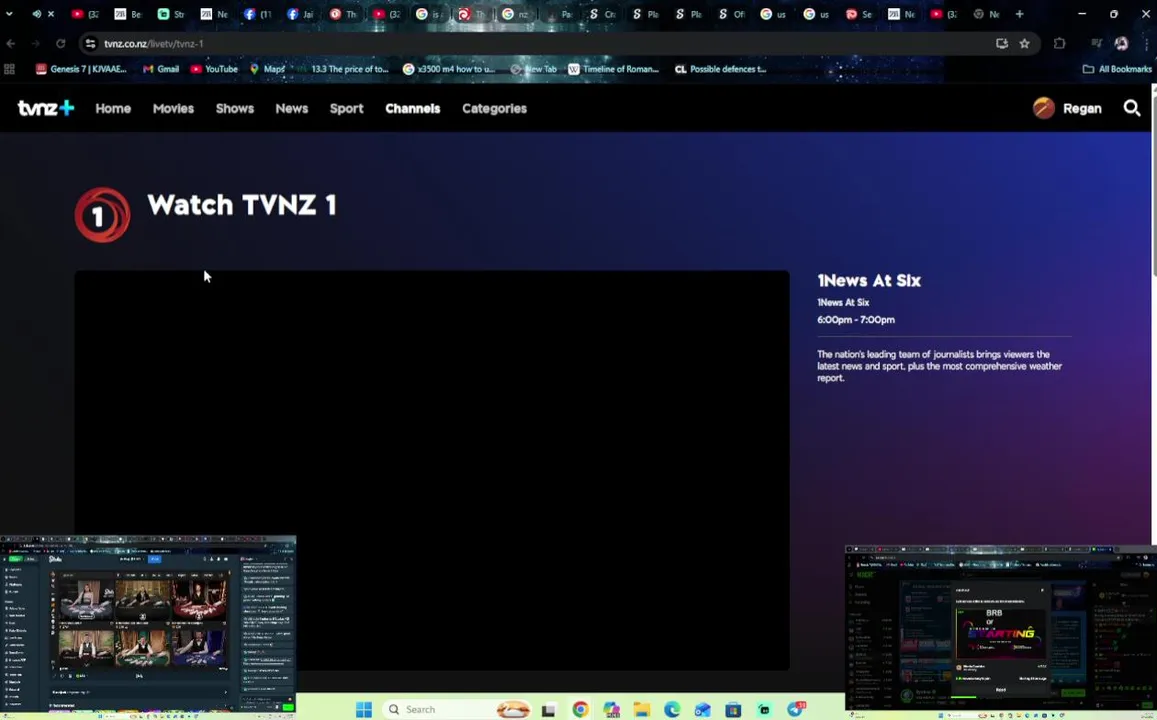Open site information icon in address bar
Screen dimensions: 1157x720
[x=90, y=44]
